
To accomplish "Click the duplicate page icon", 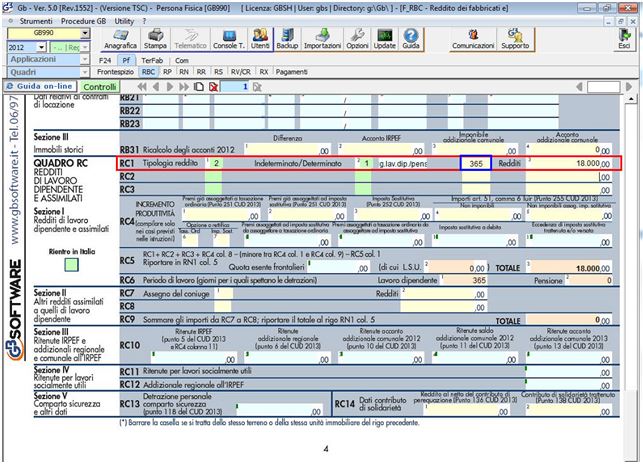I will tap(199, 87).
